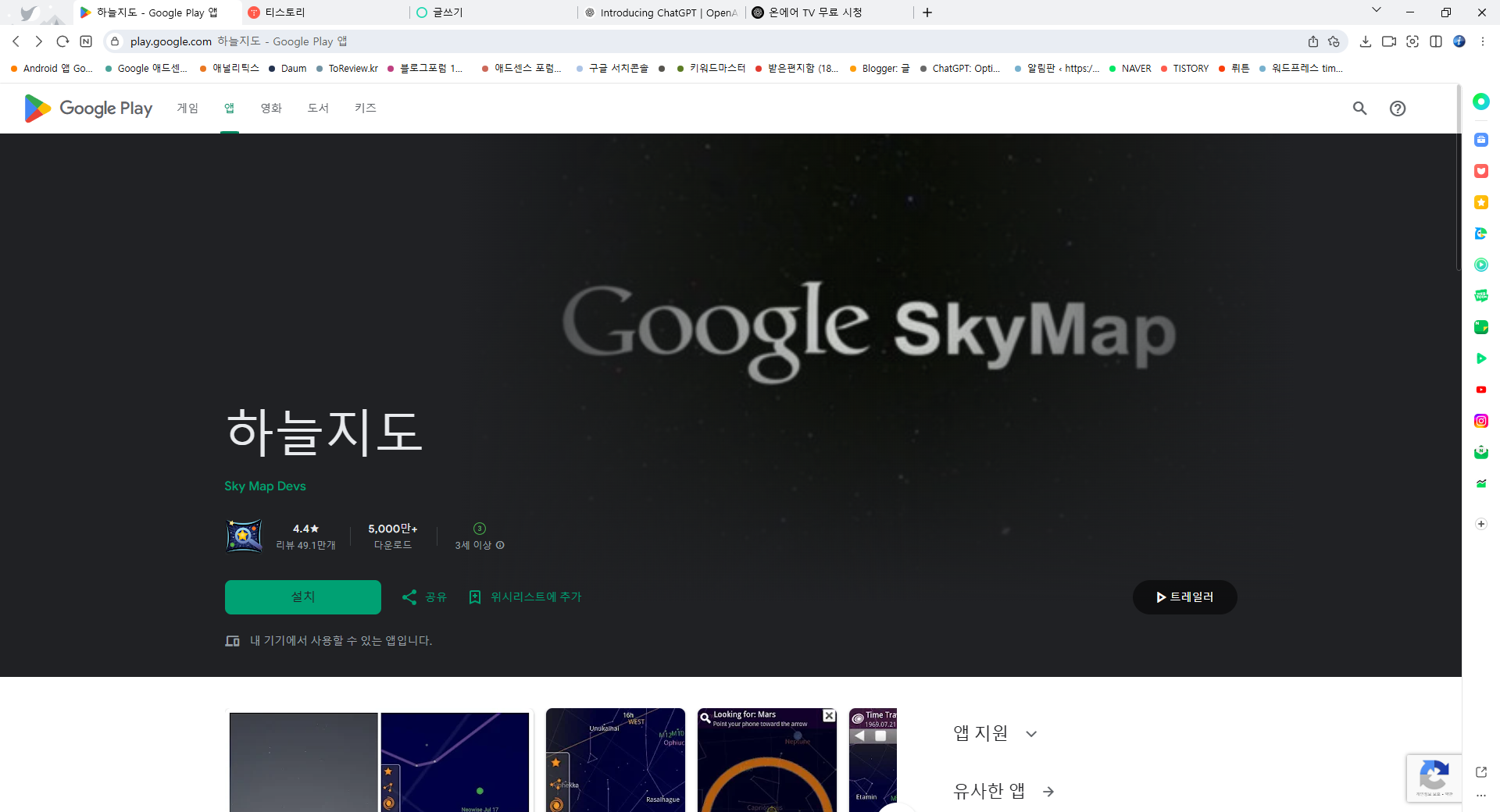This screenshot has height=812, width=1500.
Task: Toggle split view dual tab icon
Action: 1436,41
